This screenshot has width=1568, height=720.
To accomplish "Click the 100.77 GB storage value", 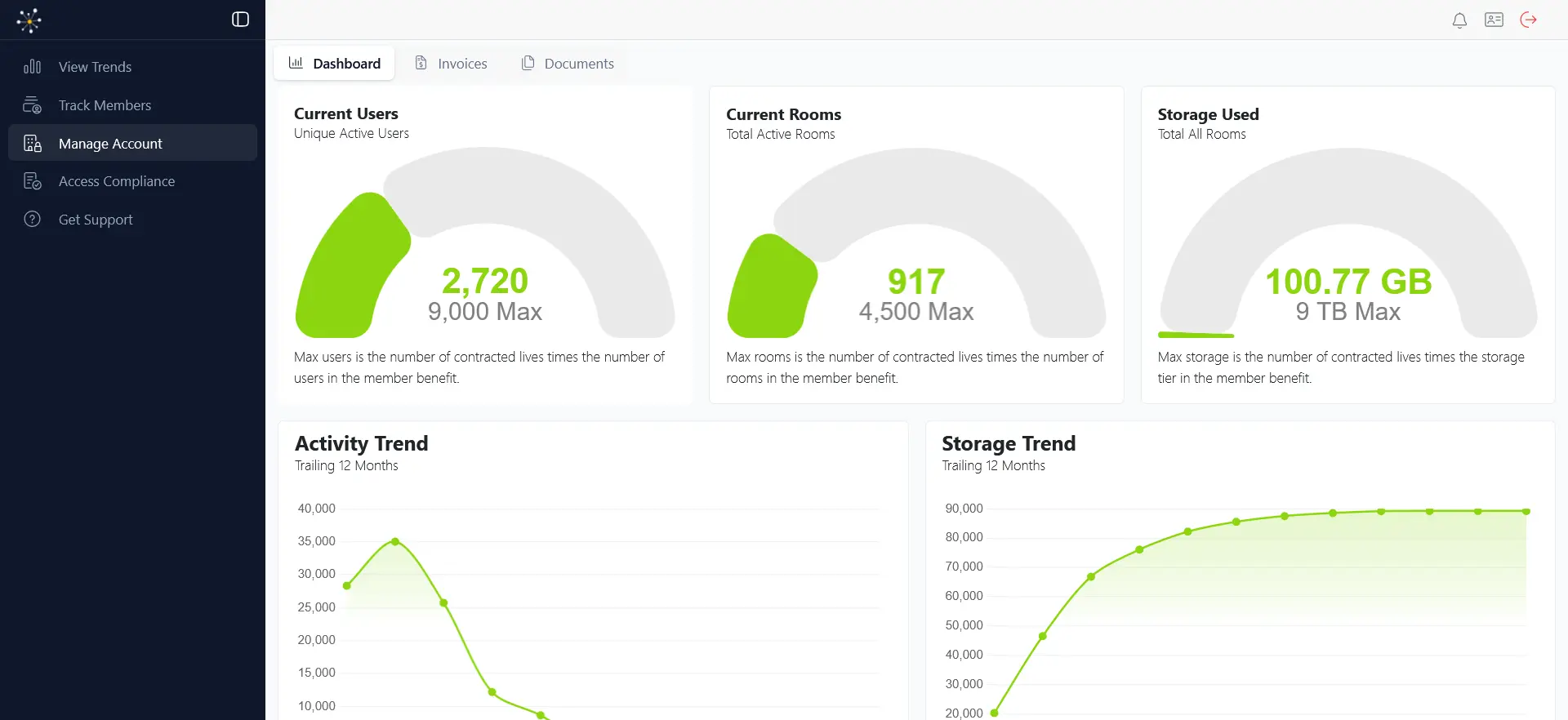I will click(1348, 282).
